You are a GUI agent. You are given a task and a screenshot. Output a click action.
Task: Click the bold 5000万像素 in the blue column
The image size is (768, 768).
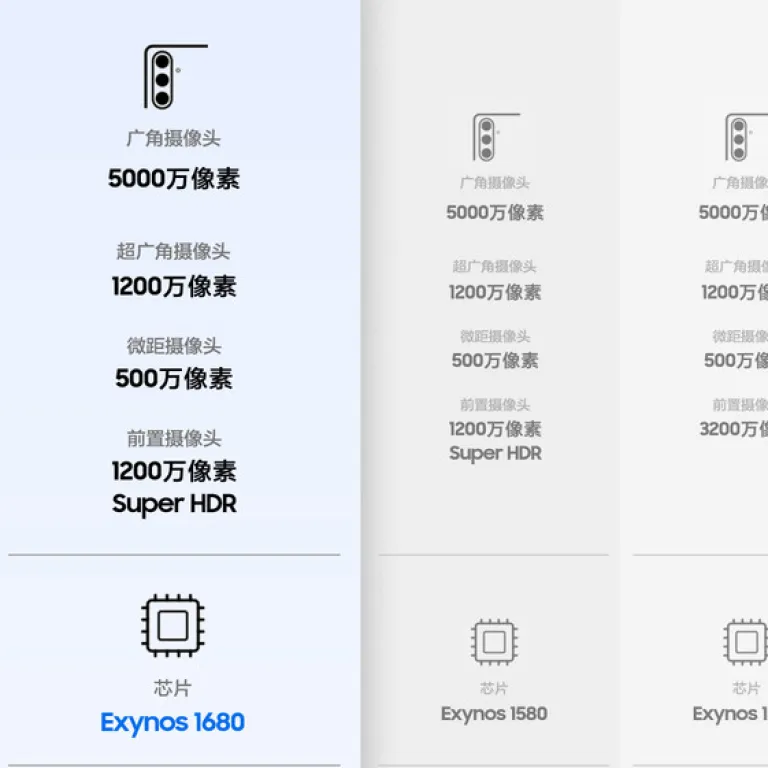[174, 178]
